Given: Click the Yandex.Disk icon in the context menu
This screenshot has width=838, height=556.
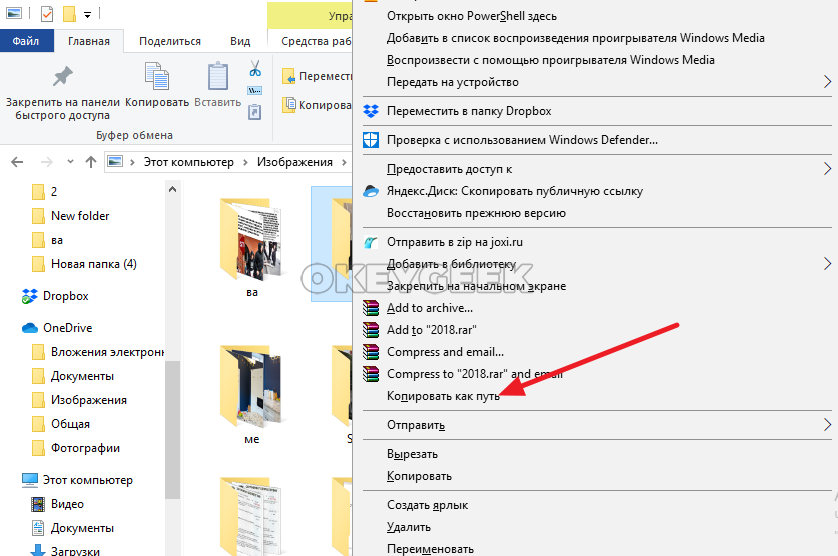Looking at the screenshot, I should pos(371,191).
